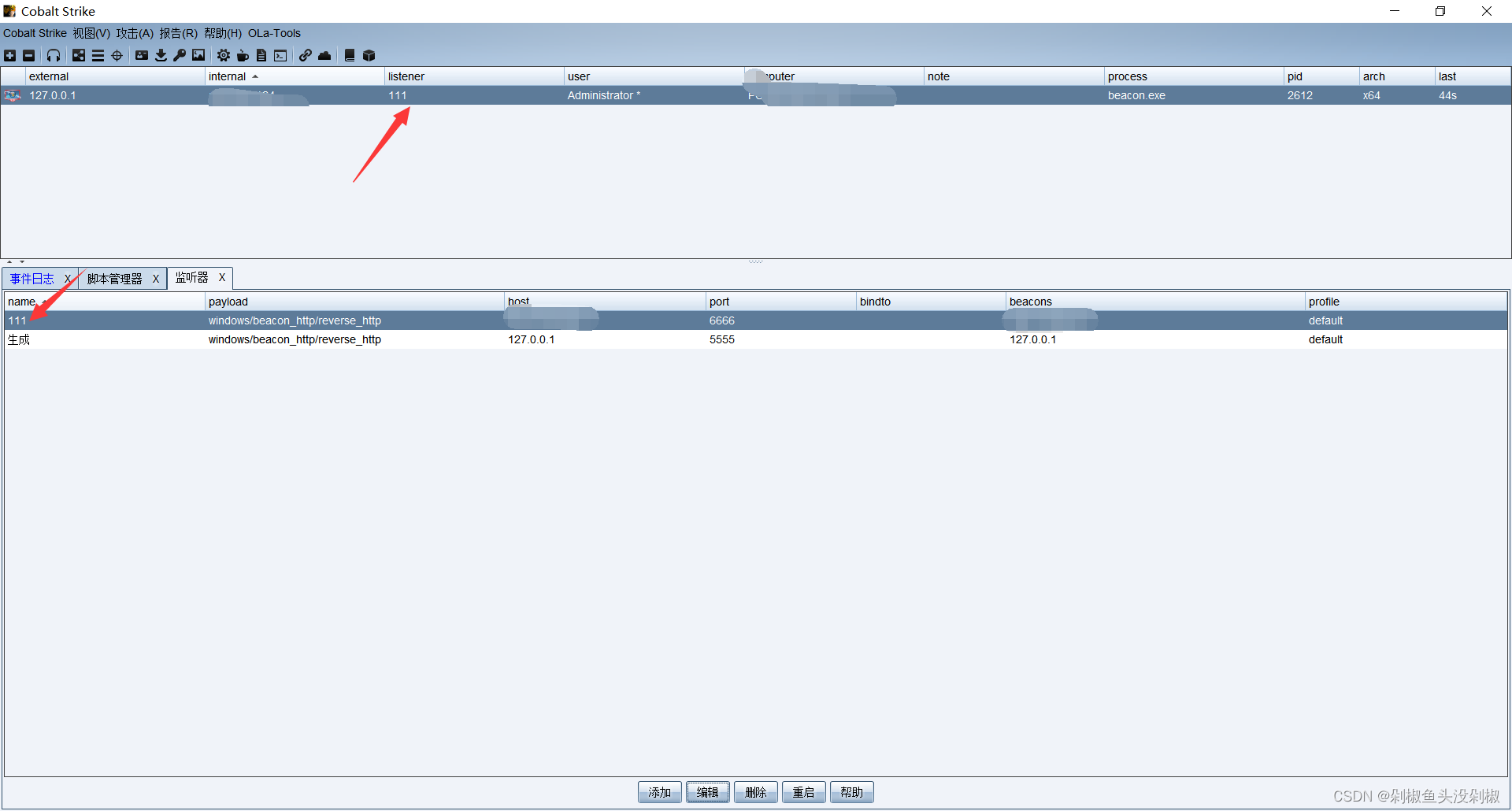Sort listeners by name column header
Viewport: 1512px width, 811px height.
pos(104,302)
